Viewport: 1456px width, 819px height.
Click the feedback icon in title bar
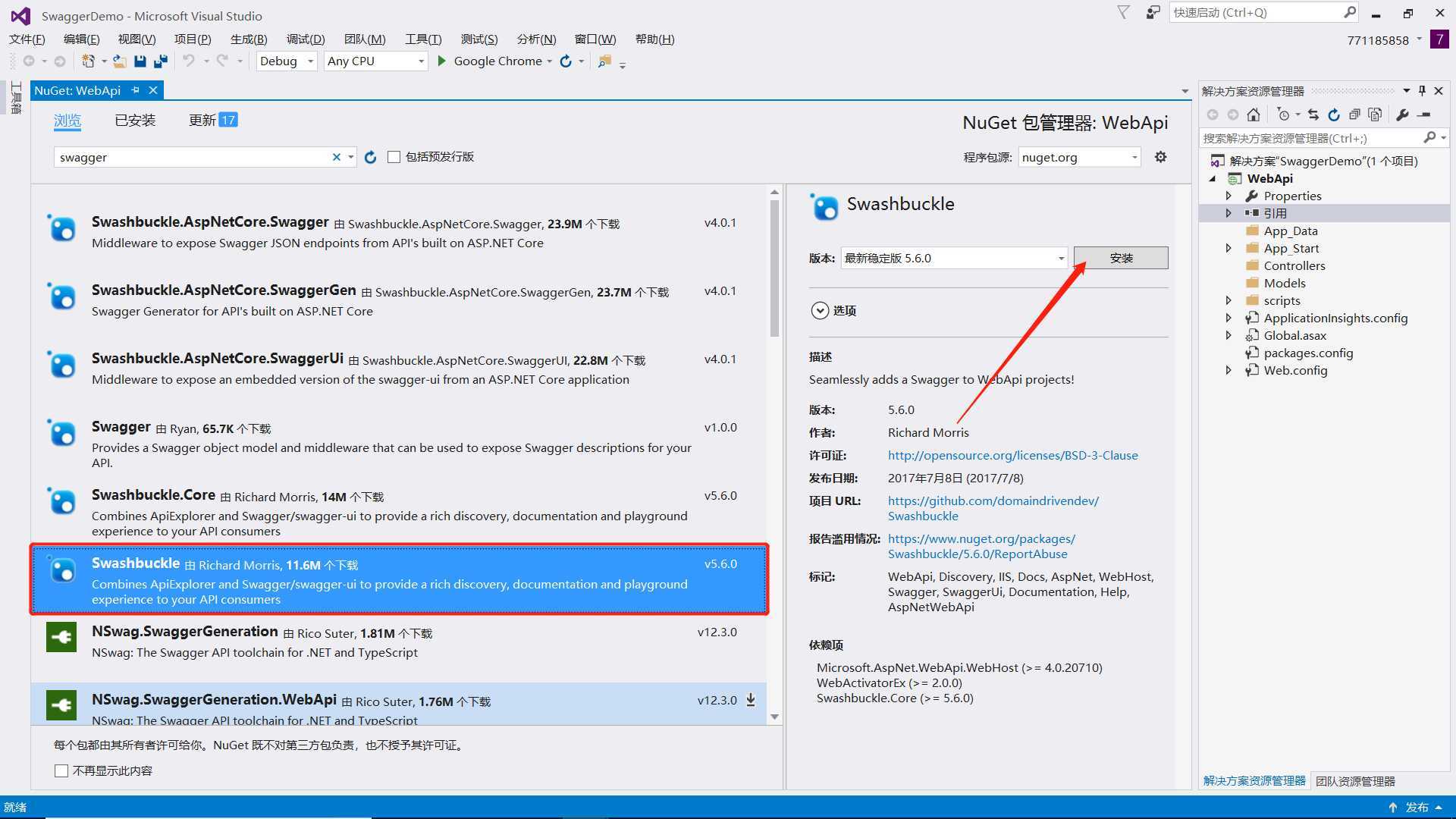point(1153,12)
